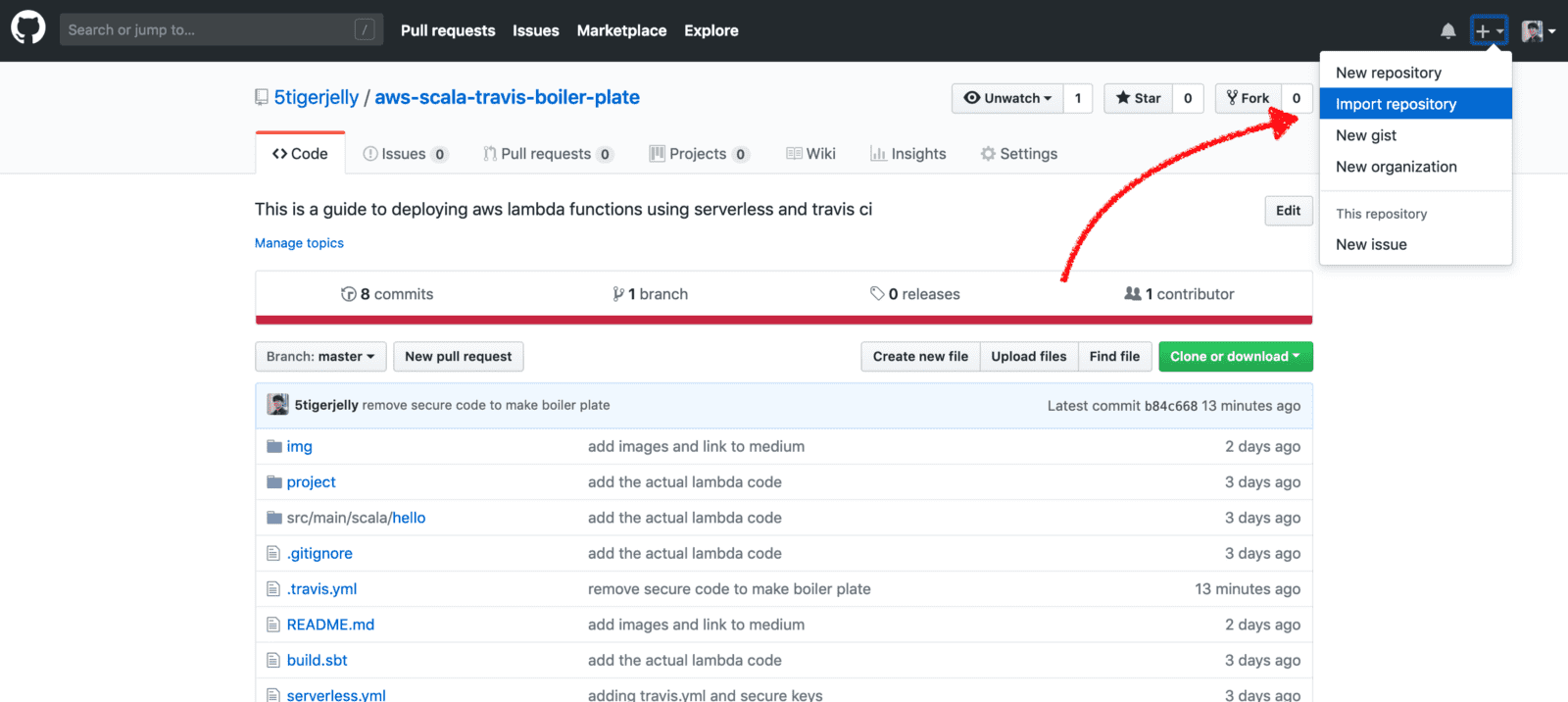This screenshot has height=702, width=1568.
Task: Switch to the repository Pull requests tab
Action: coord(547,154)
